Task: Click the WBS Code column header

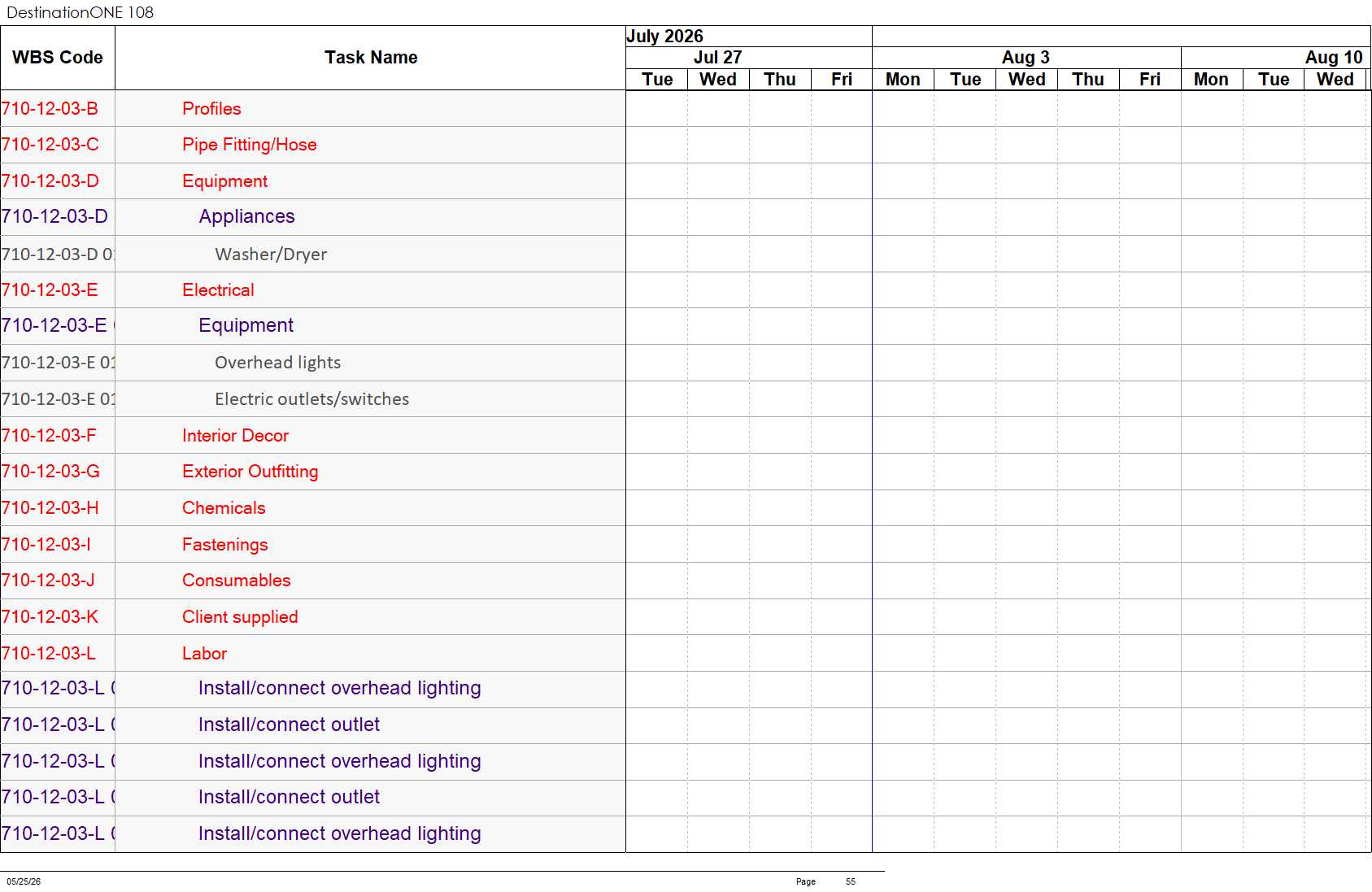Action: [58, 58]
